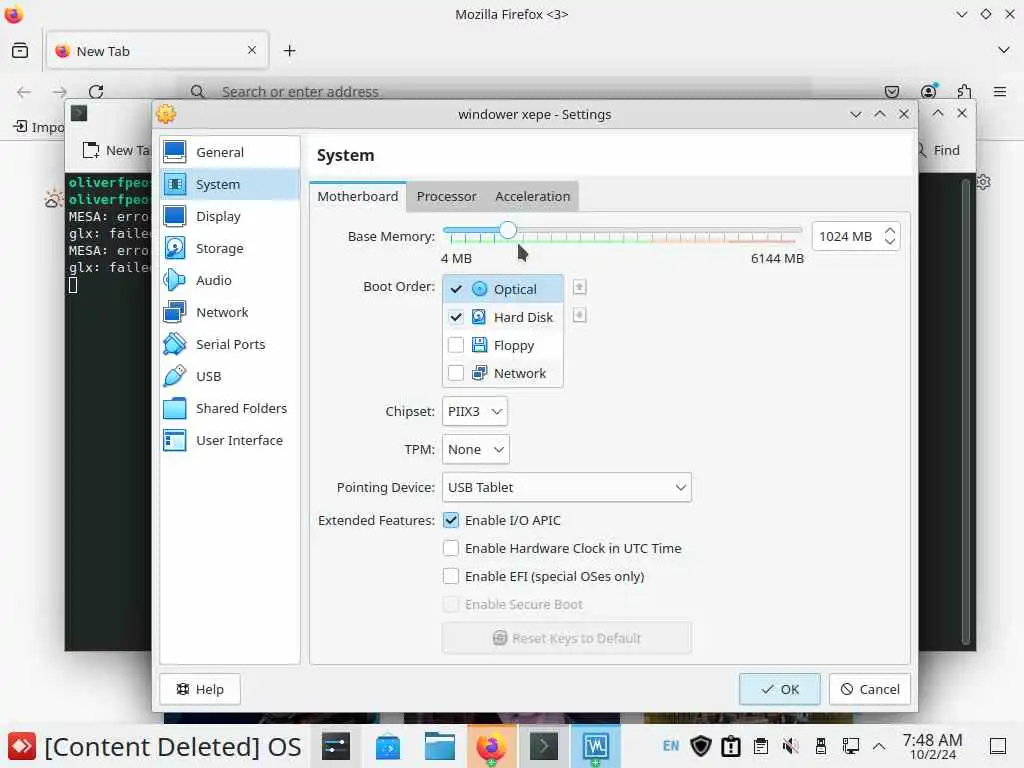Select Serial Ports category
Screen dimensions: 1024x768
(x=229, y=344)
